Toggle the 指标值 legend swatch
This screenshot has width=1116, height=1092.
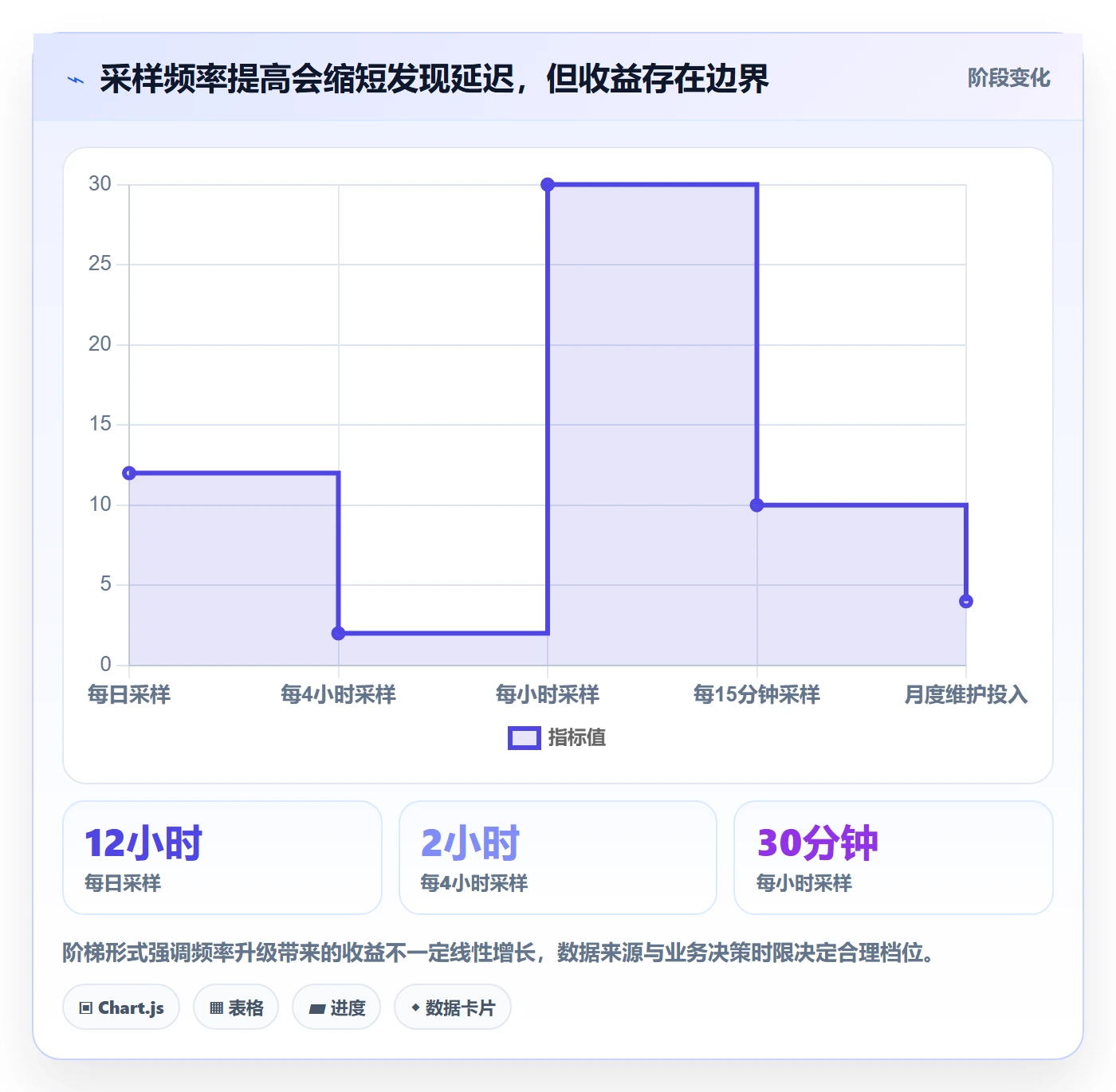(x=525, y=738)
